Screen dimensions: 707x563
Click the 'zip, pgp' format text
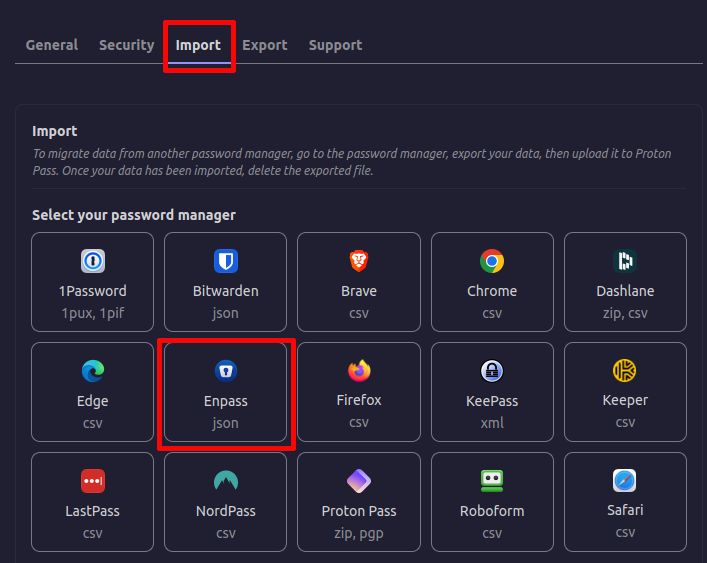point(359,533)
